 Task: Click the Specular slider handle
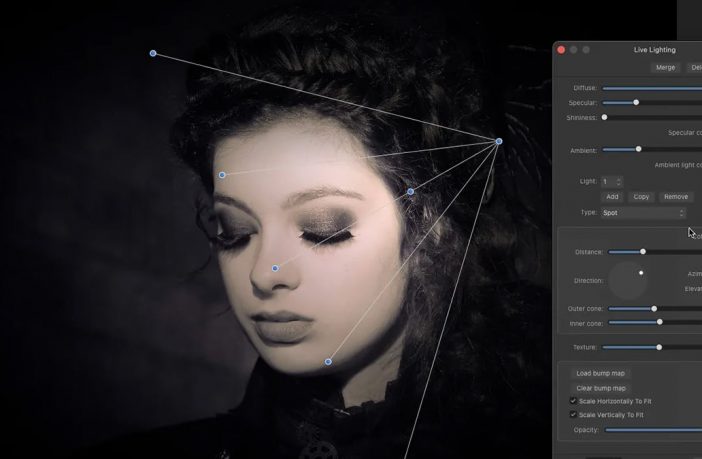click(x=636, y=103)
